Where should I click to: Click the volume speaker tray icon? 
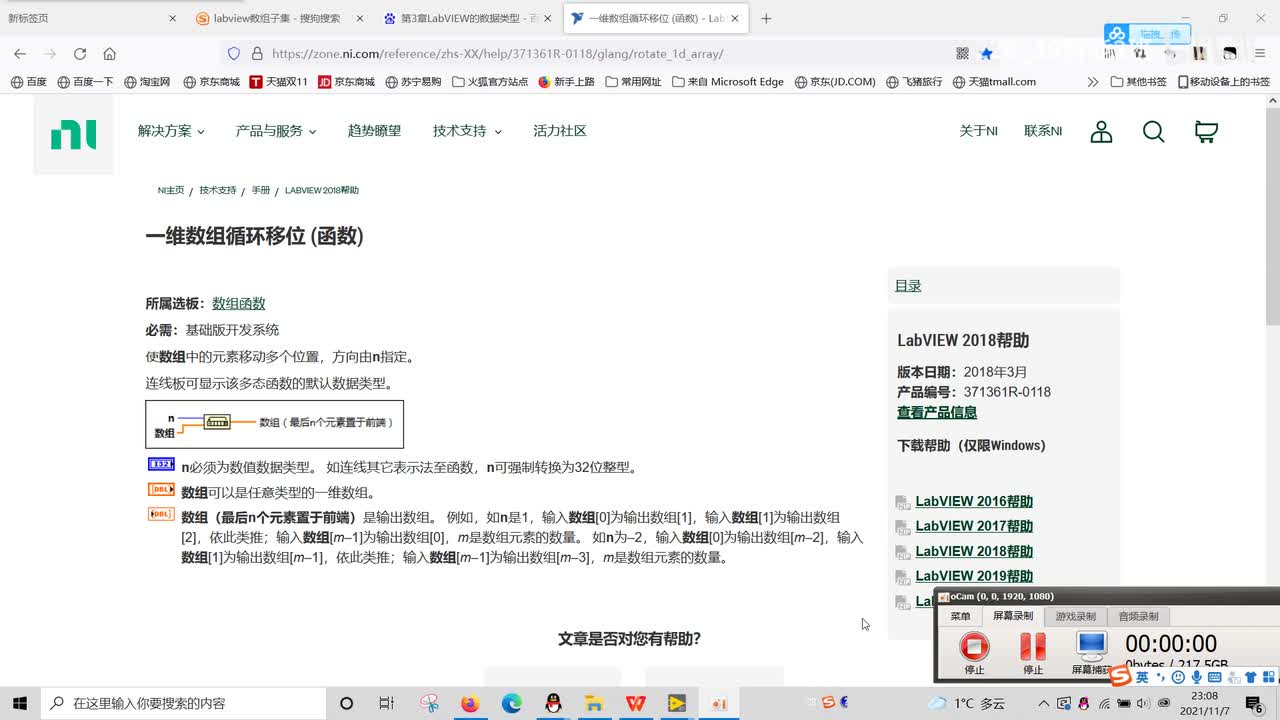[x=1144, y=703]
